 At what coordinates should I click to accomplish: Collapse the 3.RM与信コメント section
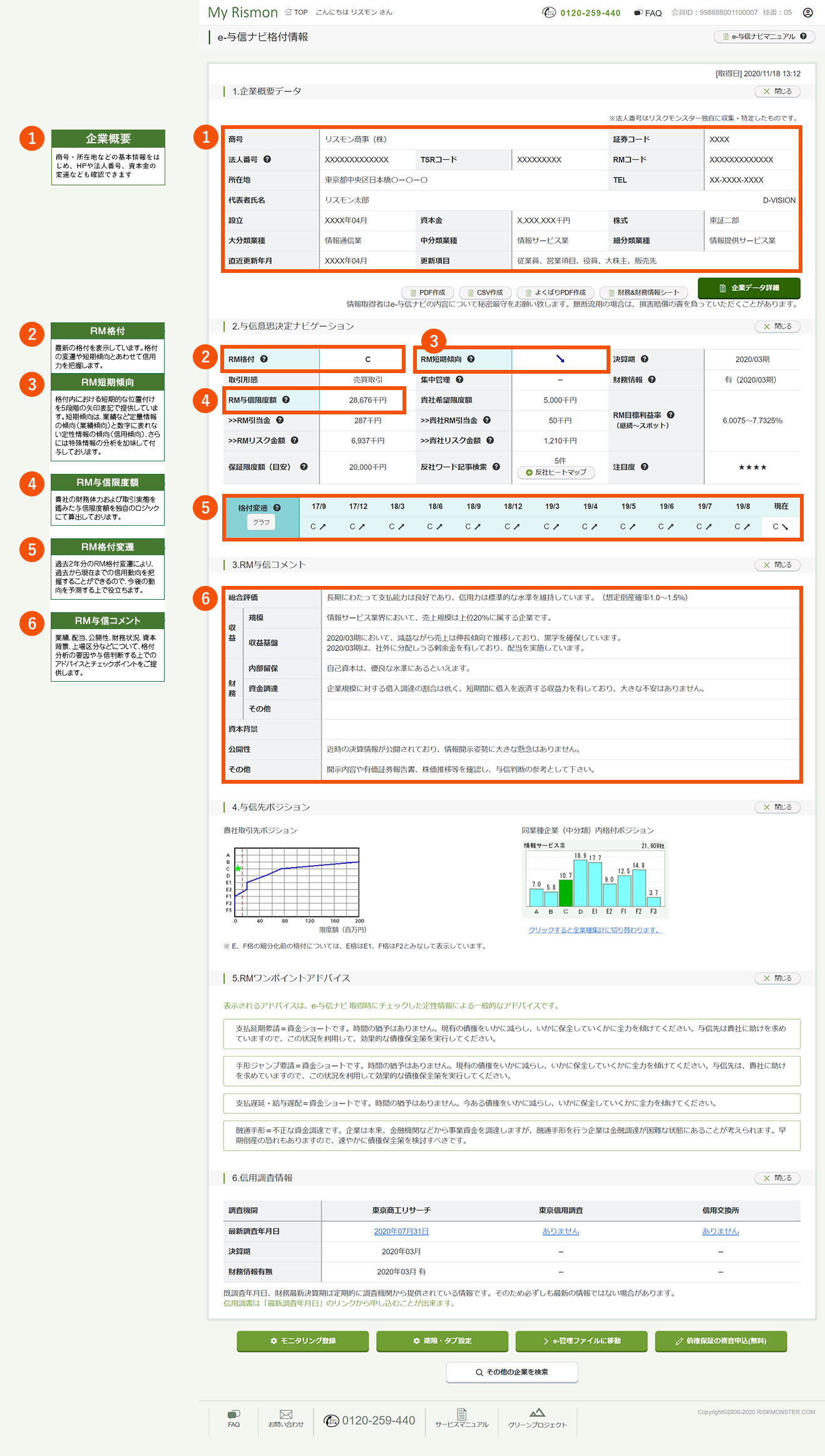point(777,565)
